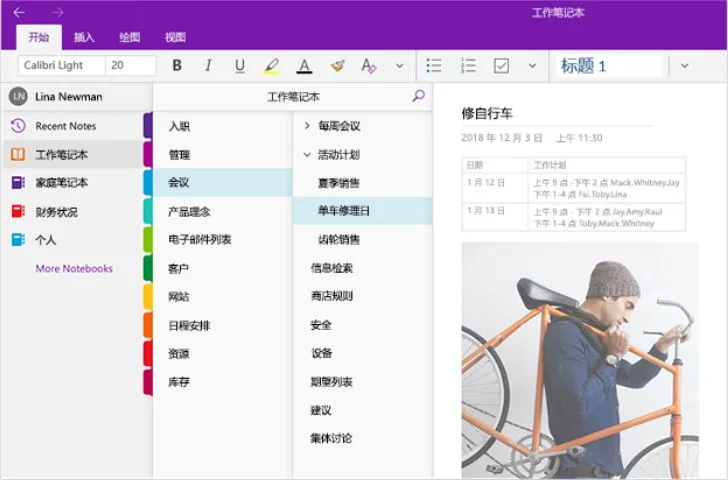Click the 个人 blue notebook icon

(x=18, y=240)
